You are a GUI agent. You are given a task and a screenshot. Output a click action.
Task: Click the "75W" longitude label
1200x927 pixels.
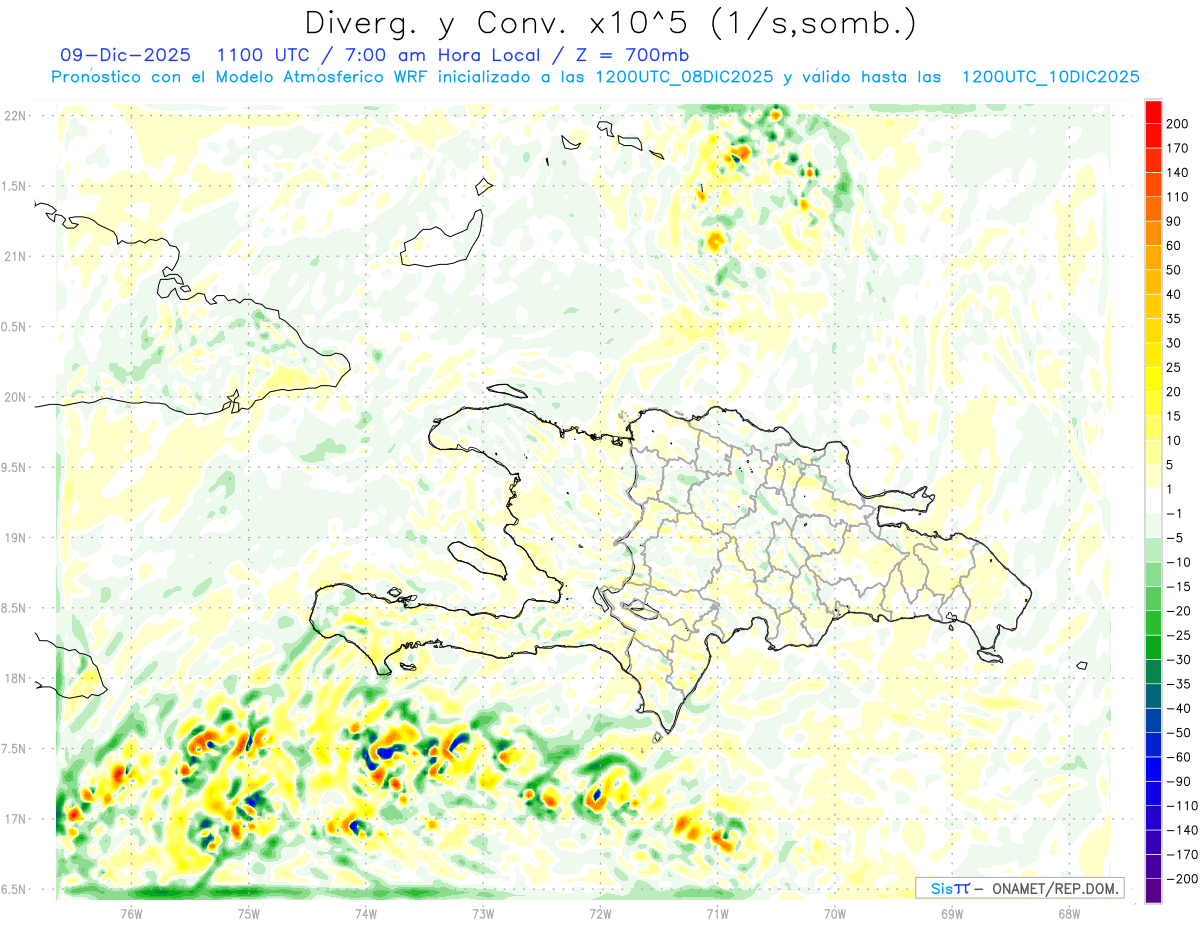click(249, 914)
